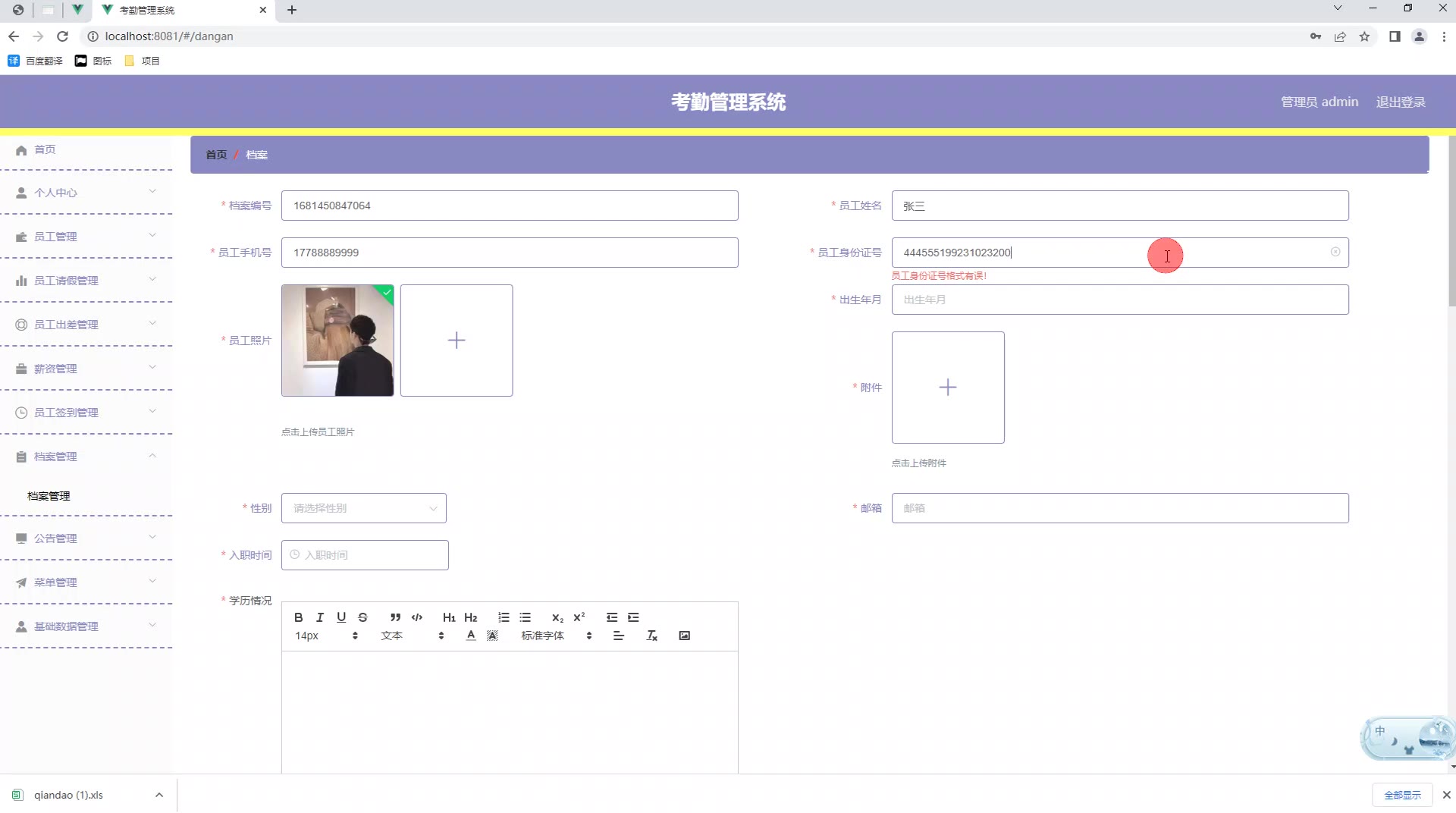Viewport: 1456px width, 813px height.
Task: Open the 标准字体 font family dropdown
Action: [x=556, y=636]
